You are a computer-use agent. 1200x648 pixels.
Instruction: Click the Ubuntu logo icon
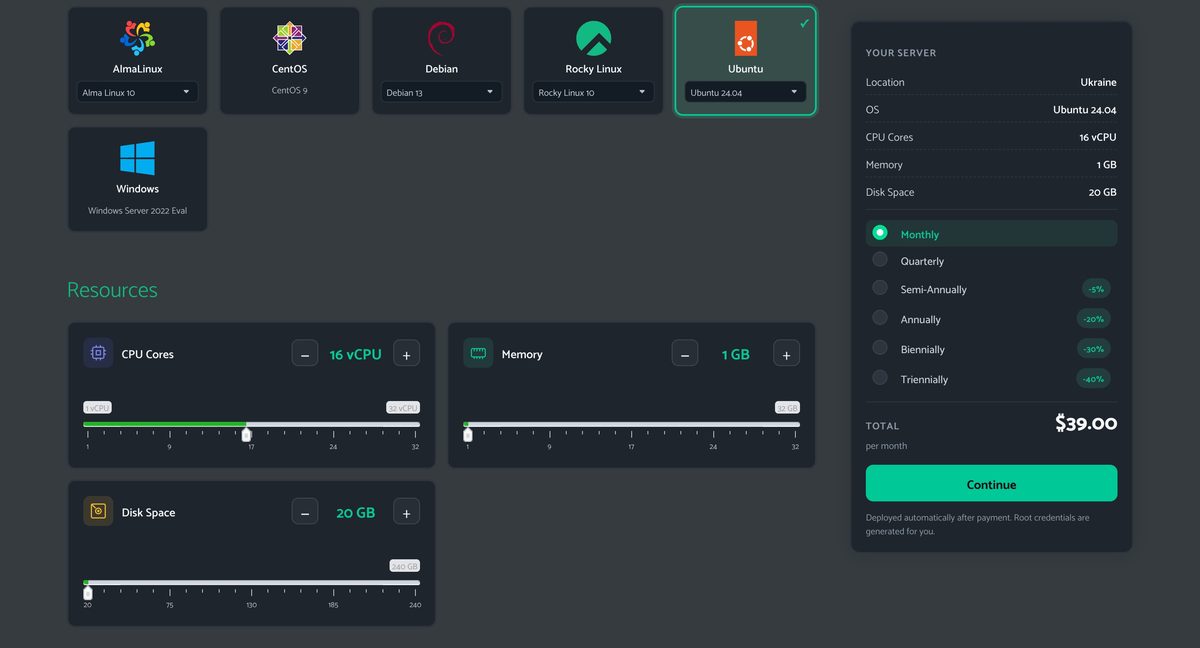[x=745, y=38]
